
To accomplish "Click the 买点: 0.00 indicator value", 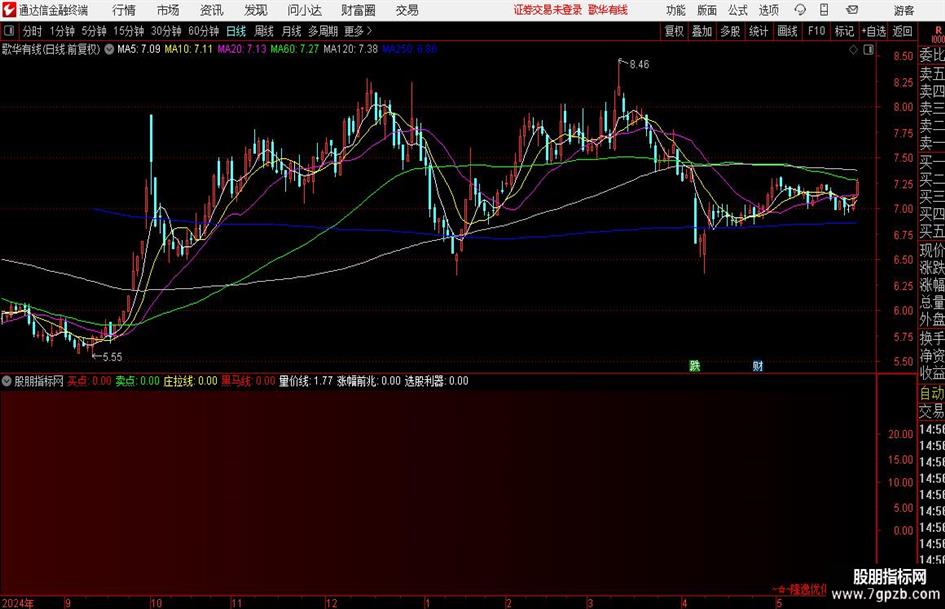I will pos(89,381).
